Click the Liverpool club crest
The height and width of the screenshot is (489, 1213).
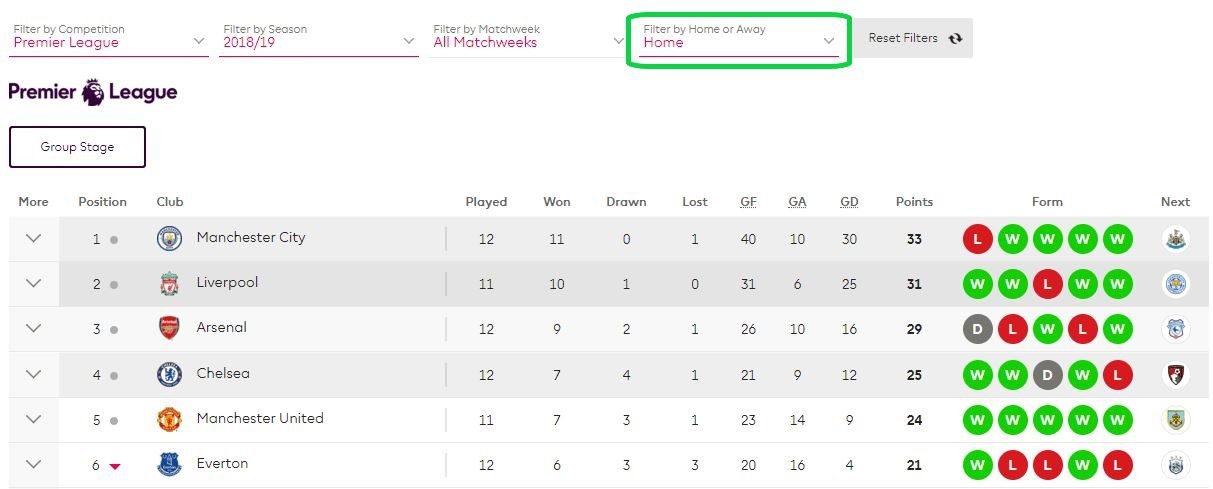pos(170,284)
